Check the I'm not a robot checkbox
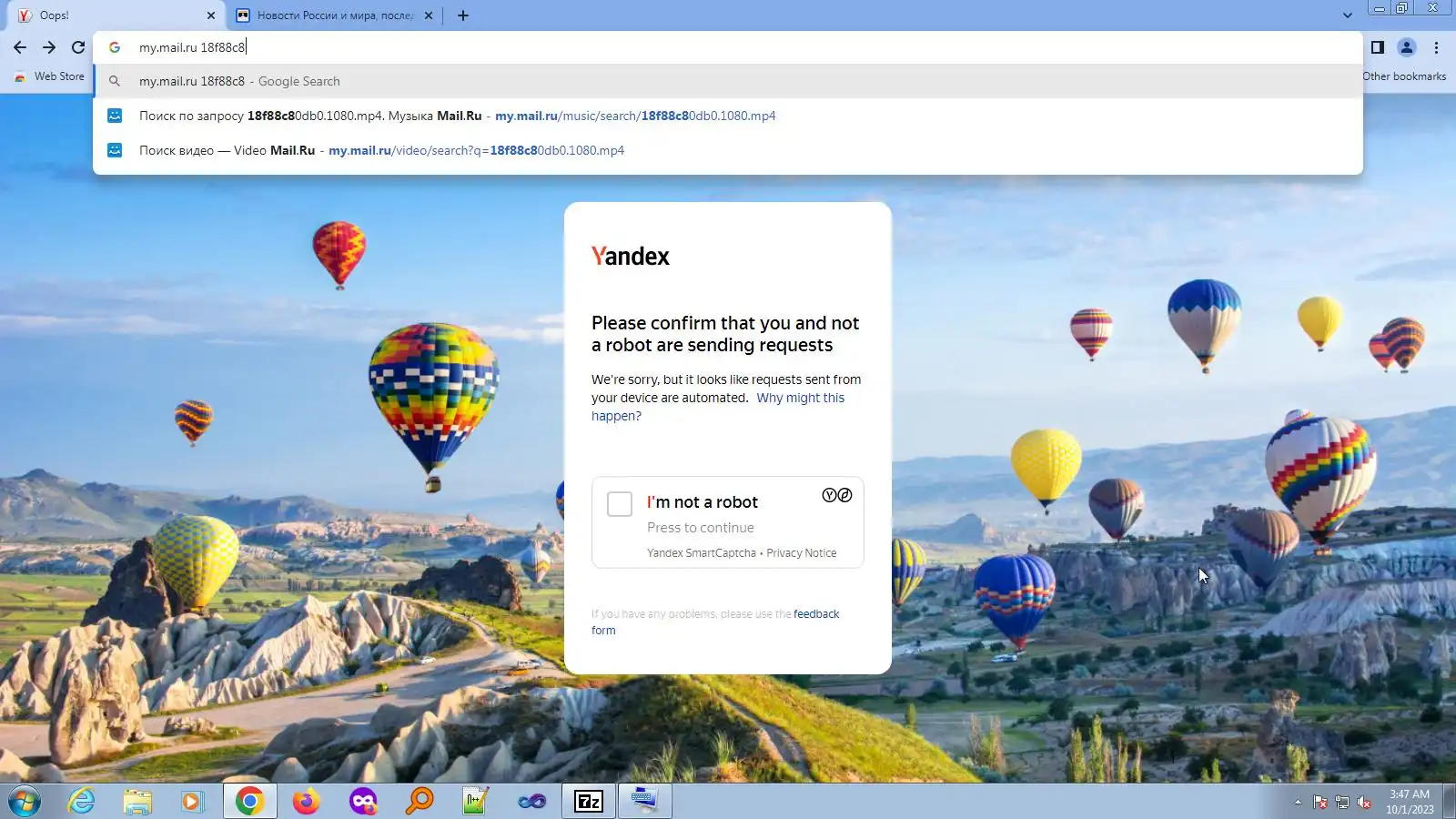 click(x=620, y=504)
